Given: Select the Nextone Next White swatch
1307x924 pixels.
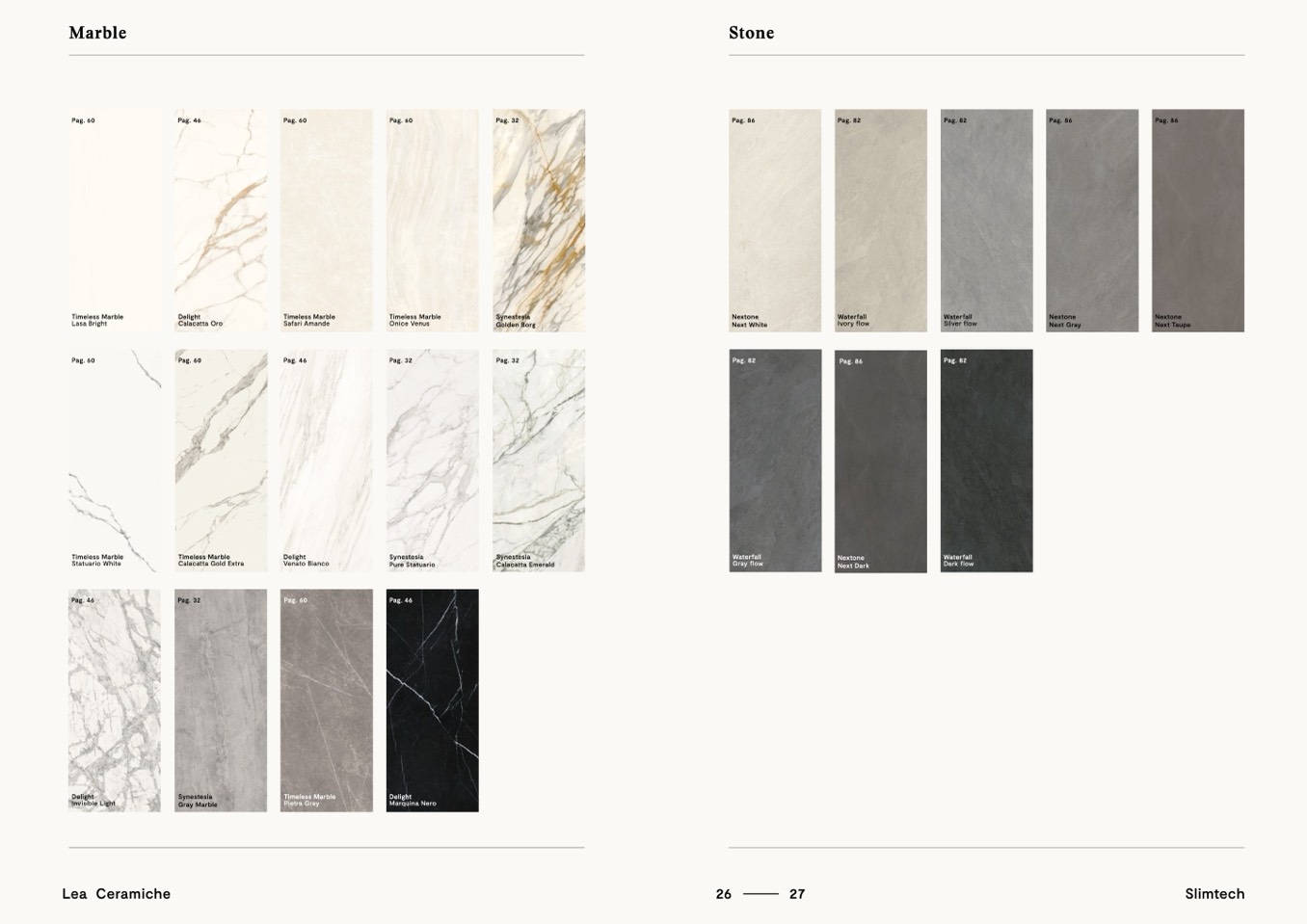Looking at the screenshot, I should tap(775, 220).
